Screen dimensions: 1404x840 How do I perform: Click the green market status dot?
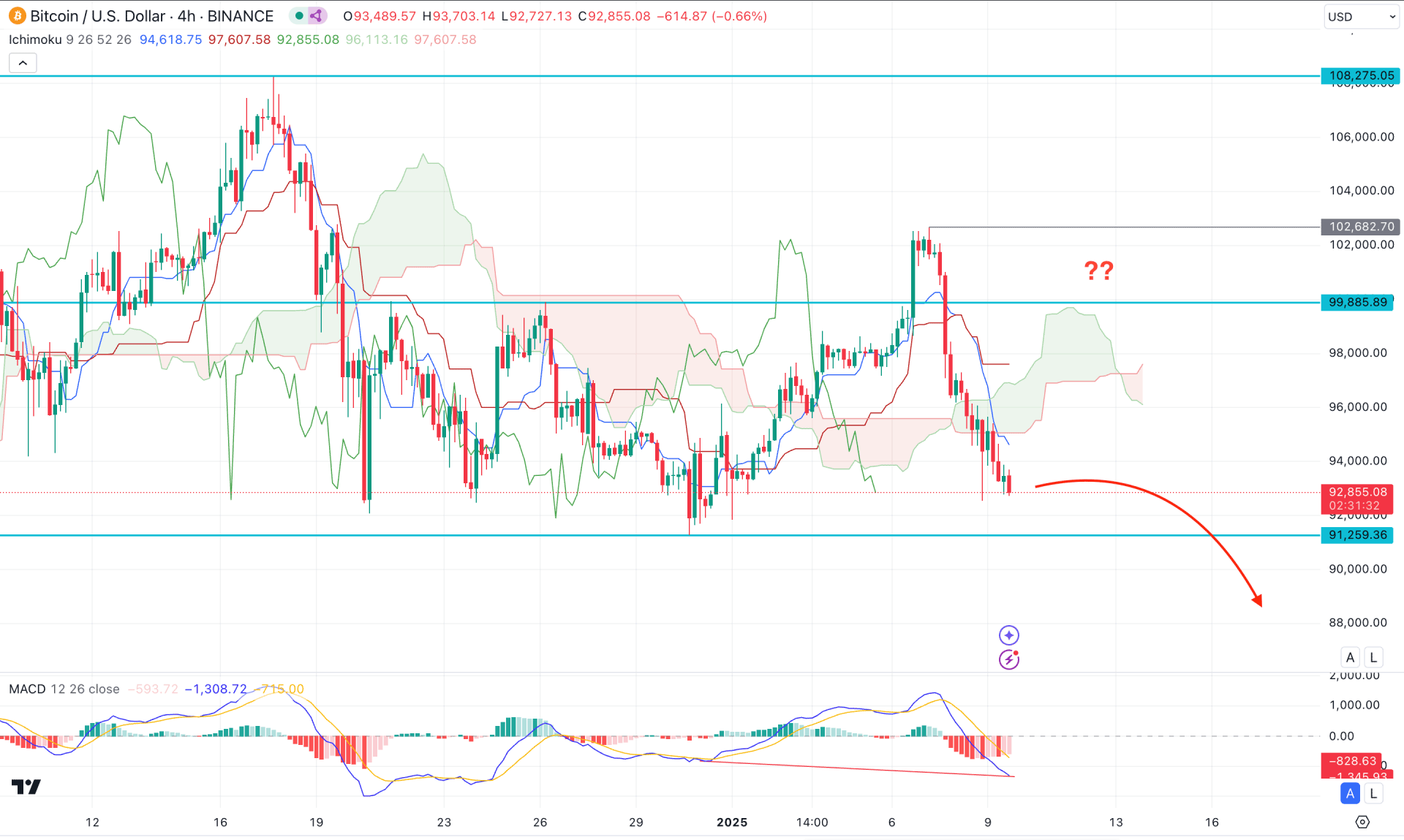[299, 16]
